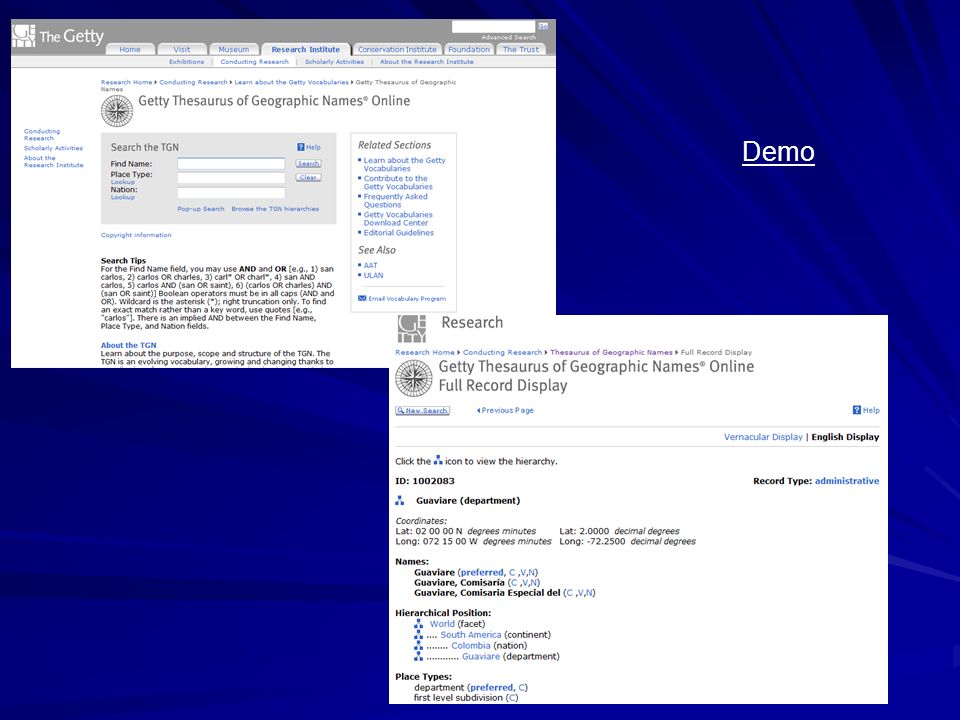Click the World link under Hierarchical Position
Viewport: 960px width, 720px height.
click(x=442, y=624)
